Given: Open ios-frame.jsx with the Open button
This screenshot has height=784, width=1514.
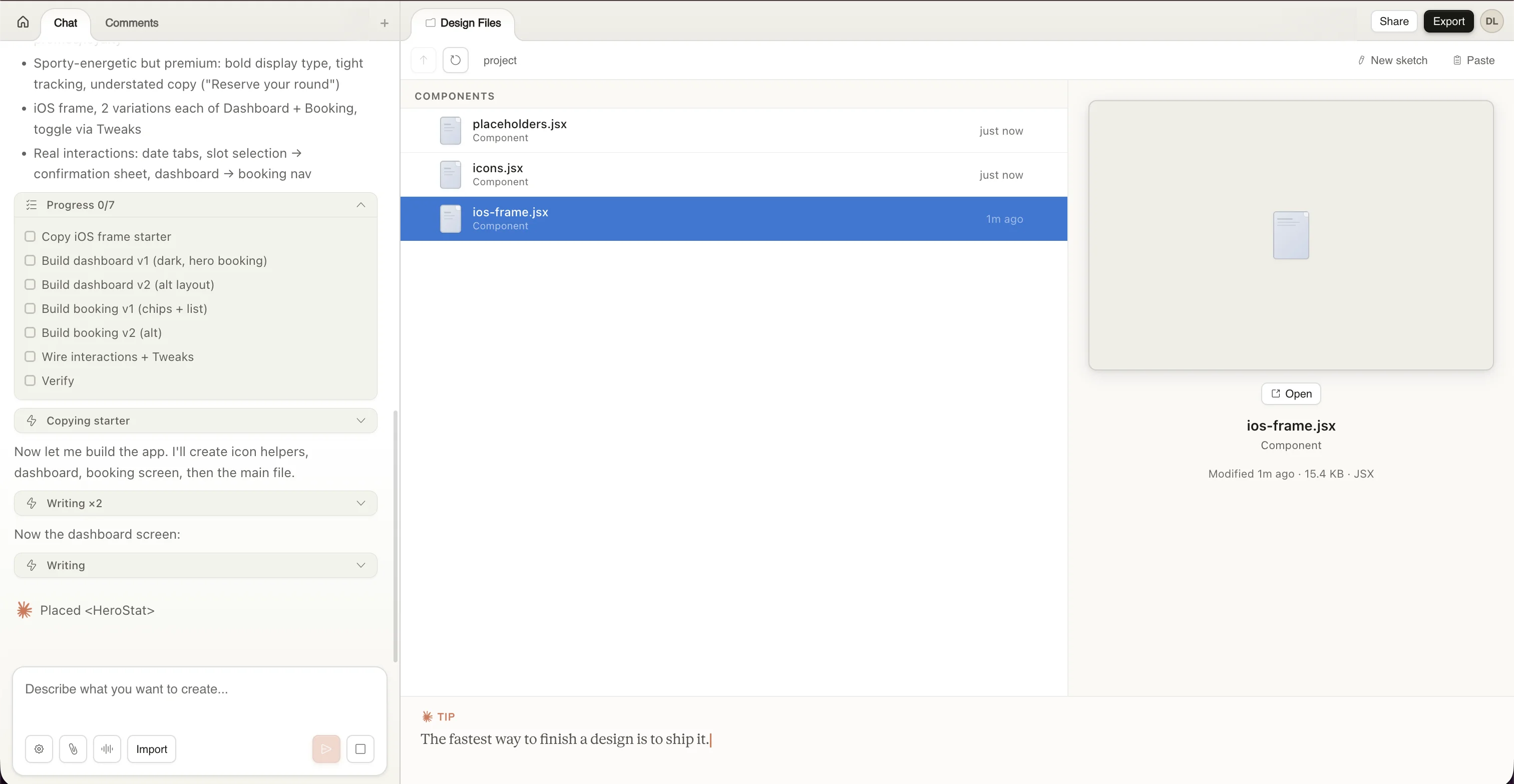Looking at the screenshot, I should 1291,394.
